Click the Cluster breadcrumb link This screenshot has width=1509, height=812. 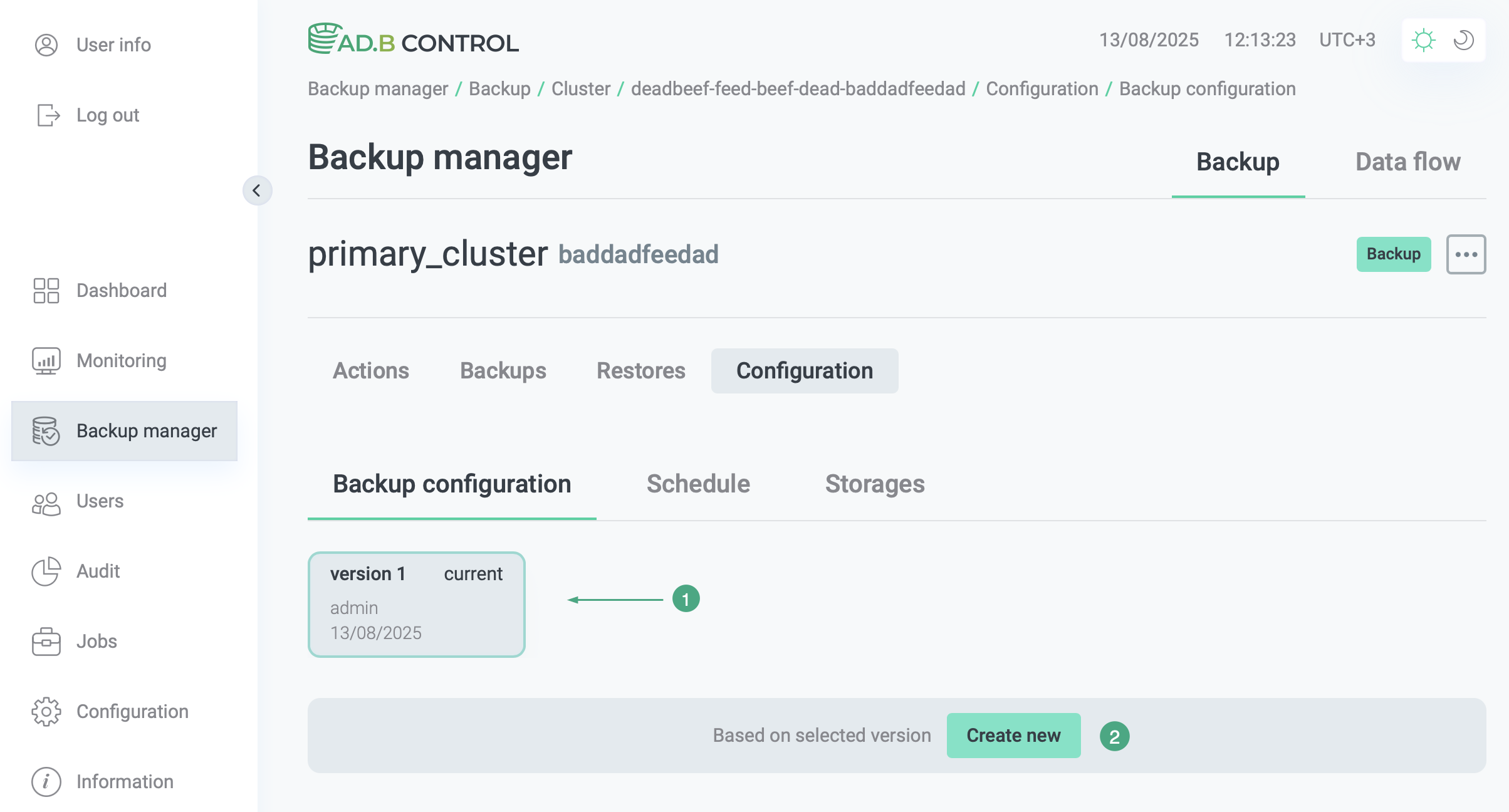pyautogui.click(x=580, y=89)
